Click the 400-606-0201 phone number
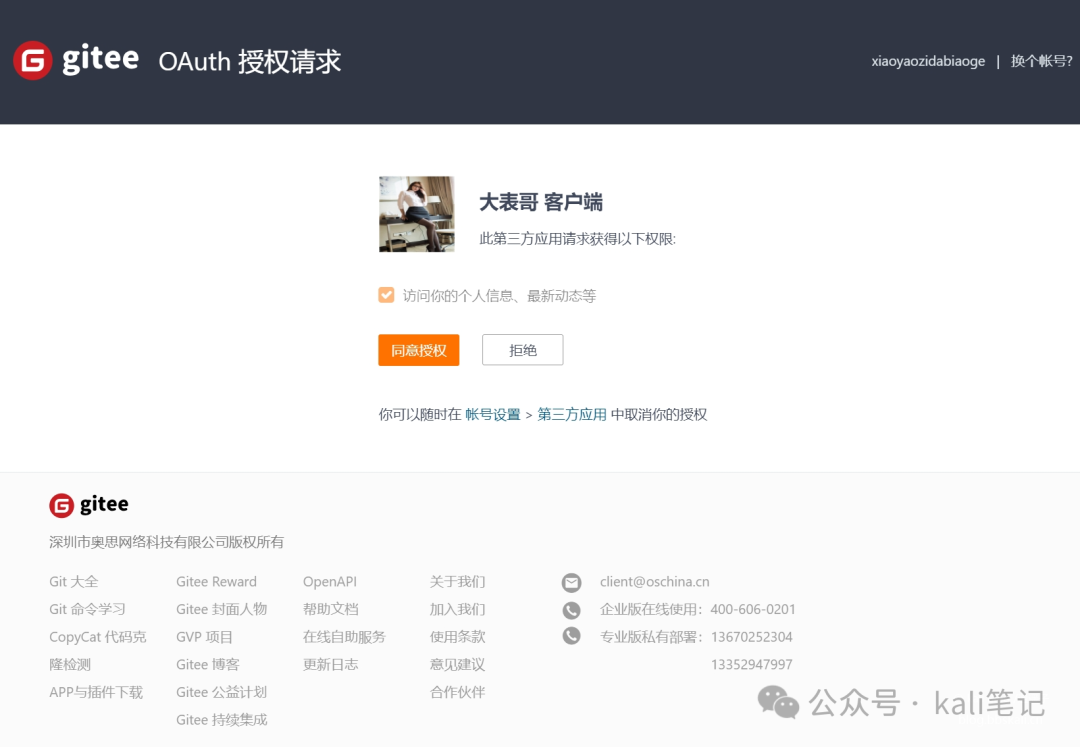The width and height of the screenshot is (1080, 747). 753,609
